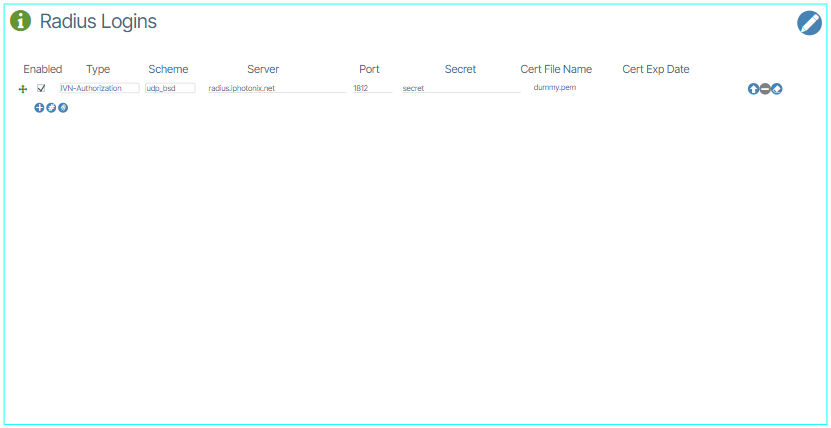Move the radius entry up with the arrow

pyautogui.click(x=753, y=89)
